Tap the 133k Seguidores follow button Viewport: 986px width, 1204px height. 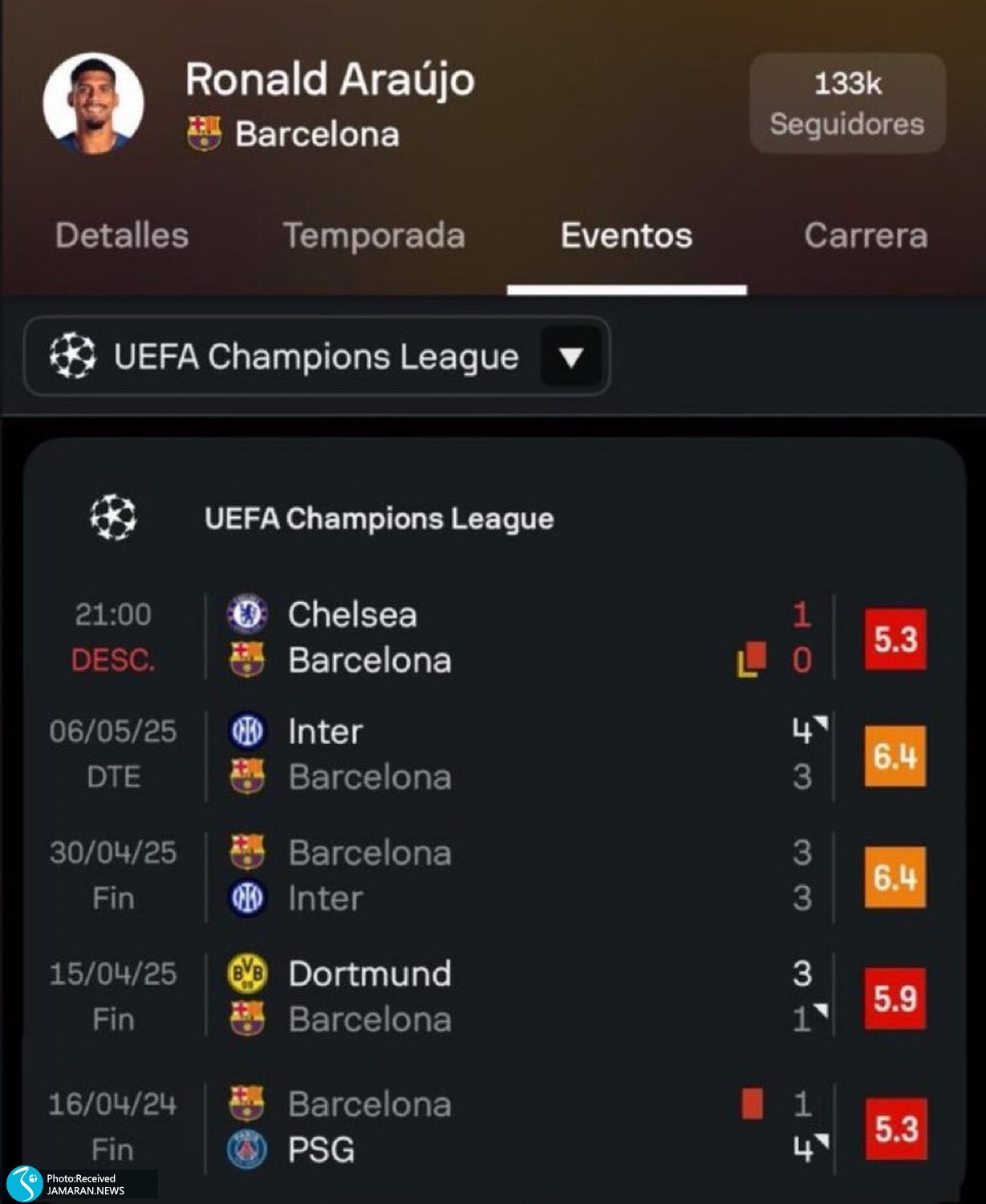tap(847, 104)
